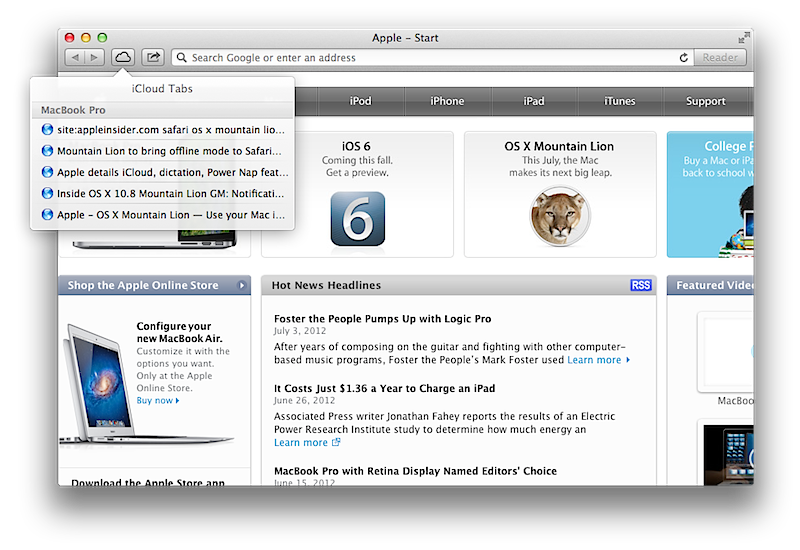Screen dimensions: 800x550
Task: Open MacBook Pro with Retina Display headline
Action: pos(415,471)
